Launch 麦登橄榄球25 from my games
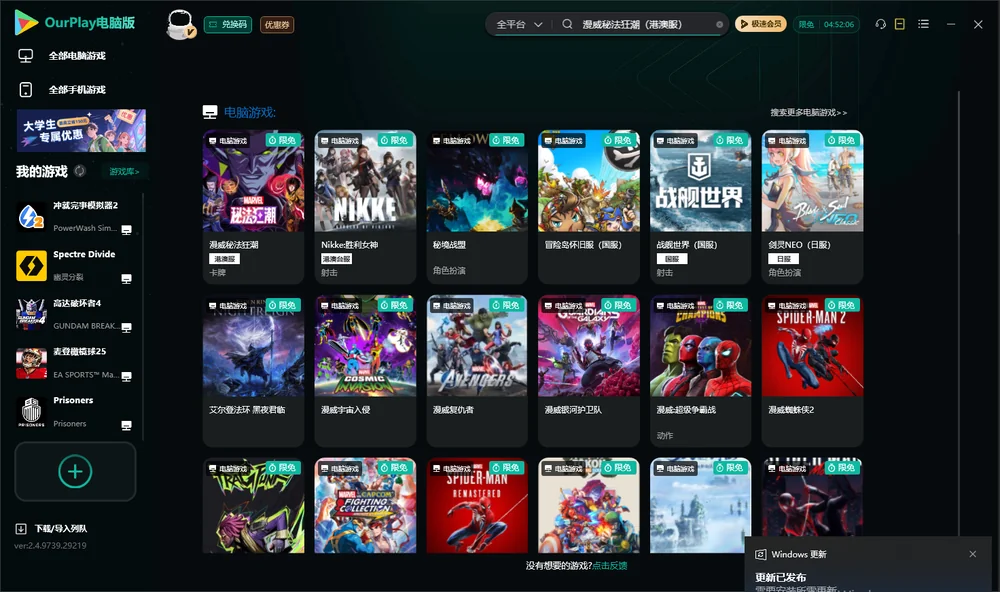Image resolution: width=1000 pixels, height=592 pixels. 75,363
